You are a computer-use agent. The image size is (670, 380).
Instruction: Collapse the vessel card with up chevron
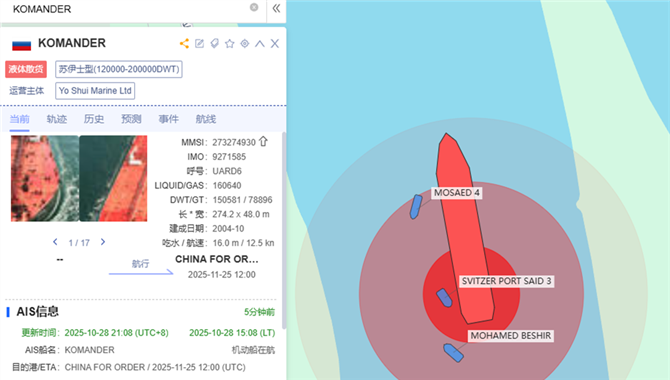point(260,44)
